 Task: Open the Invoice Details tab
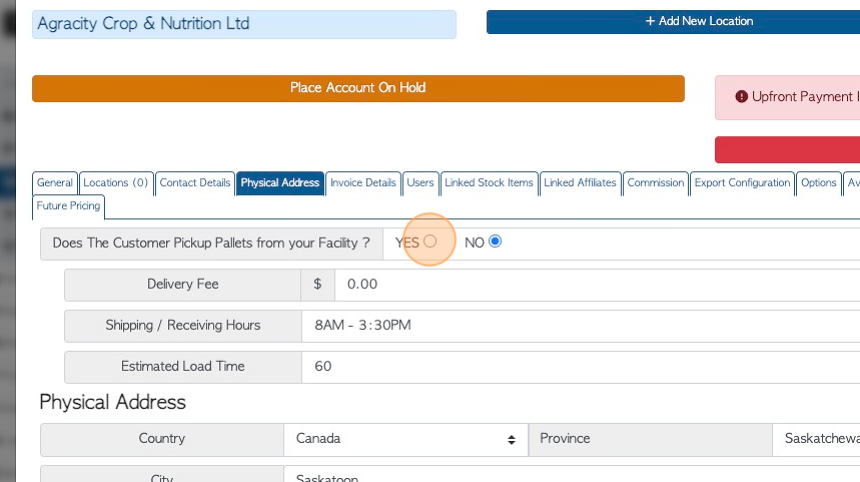coord(363,183)
